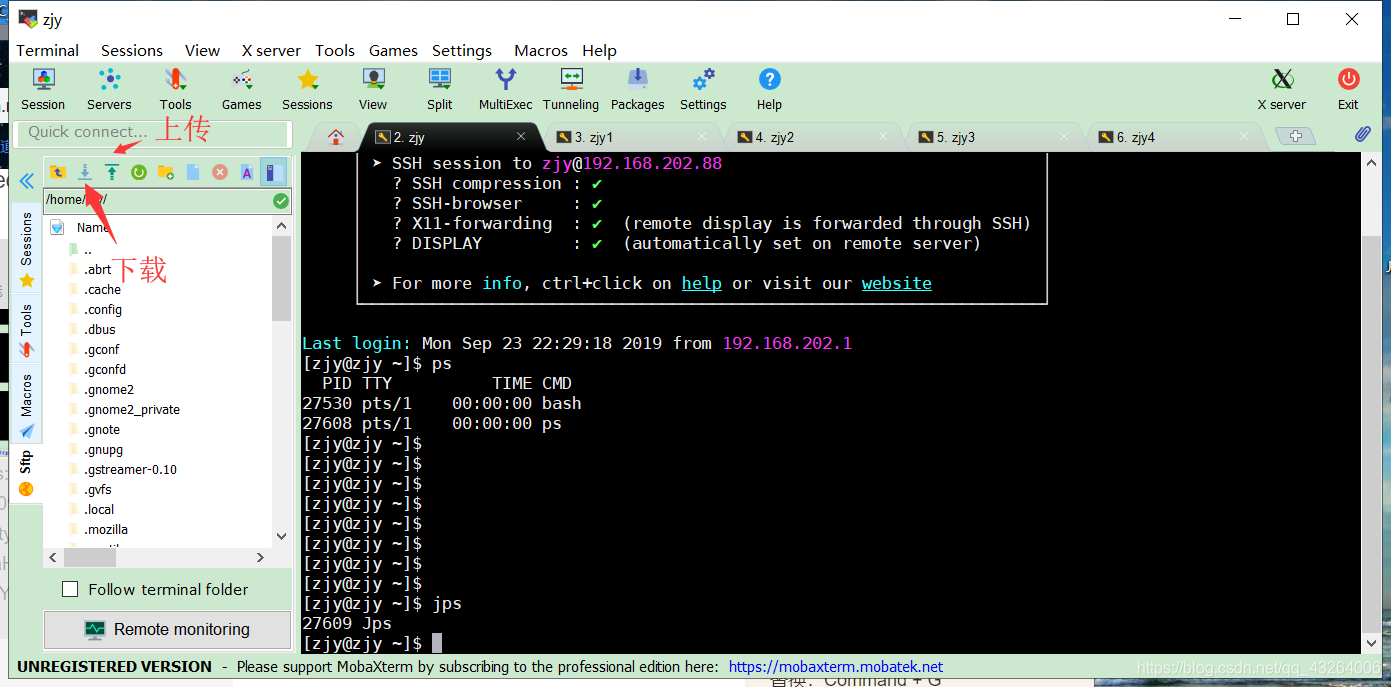Screen dimensions: 1391x687
Task: Click the file list vertical scrollbar
Action: pyautogui.click(x=281, y=280)
